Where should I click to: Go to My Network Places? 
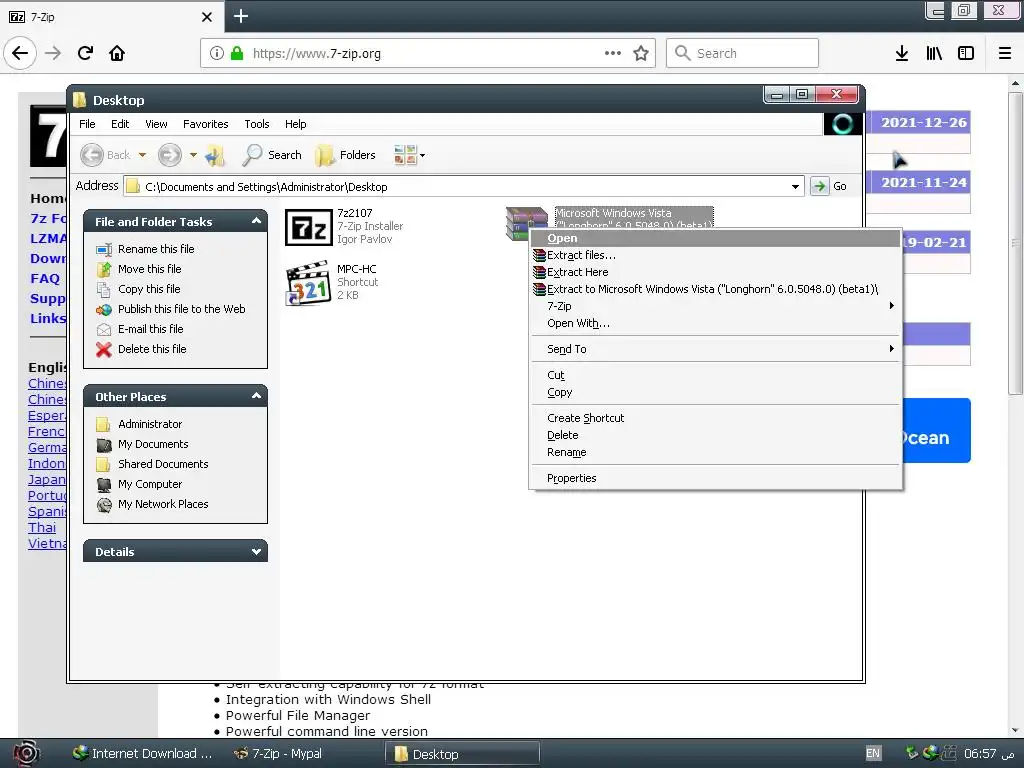(152, 505)
